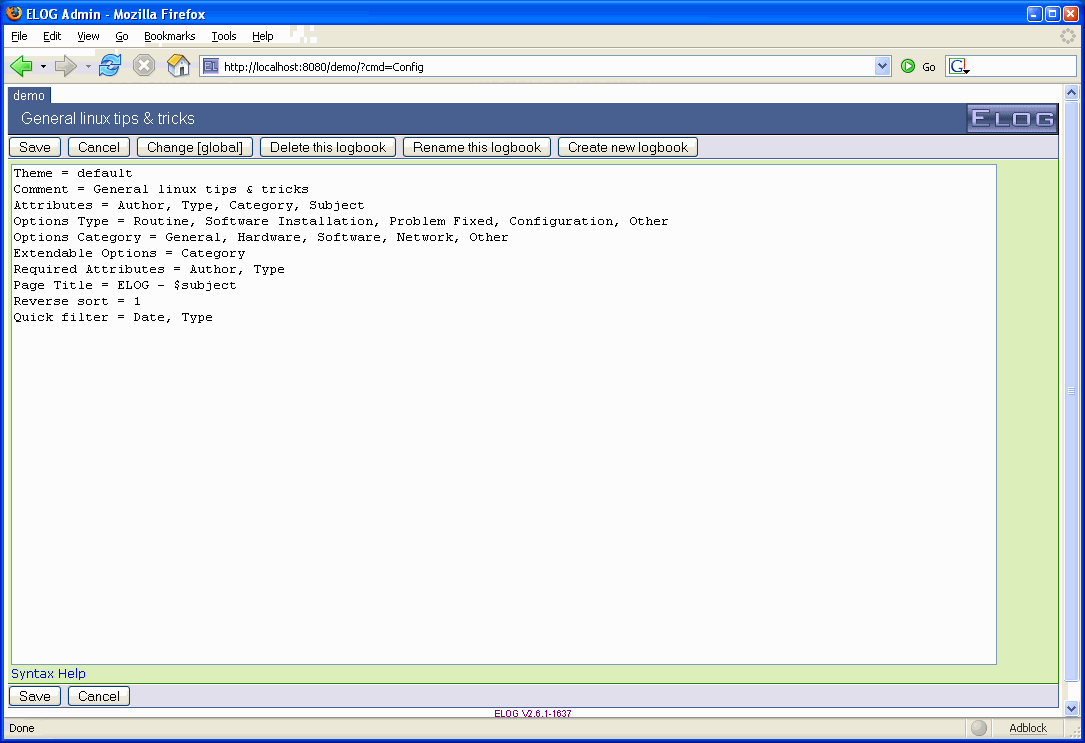The image size is (1085, 743).
Task: Select the demo logbook tab
Action: tap(29, 95)
